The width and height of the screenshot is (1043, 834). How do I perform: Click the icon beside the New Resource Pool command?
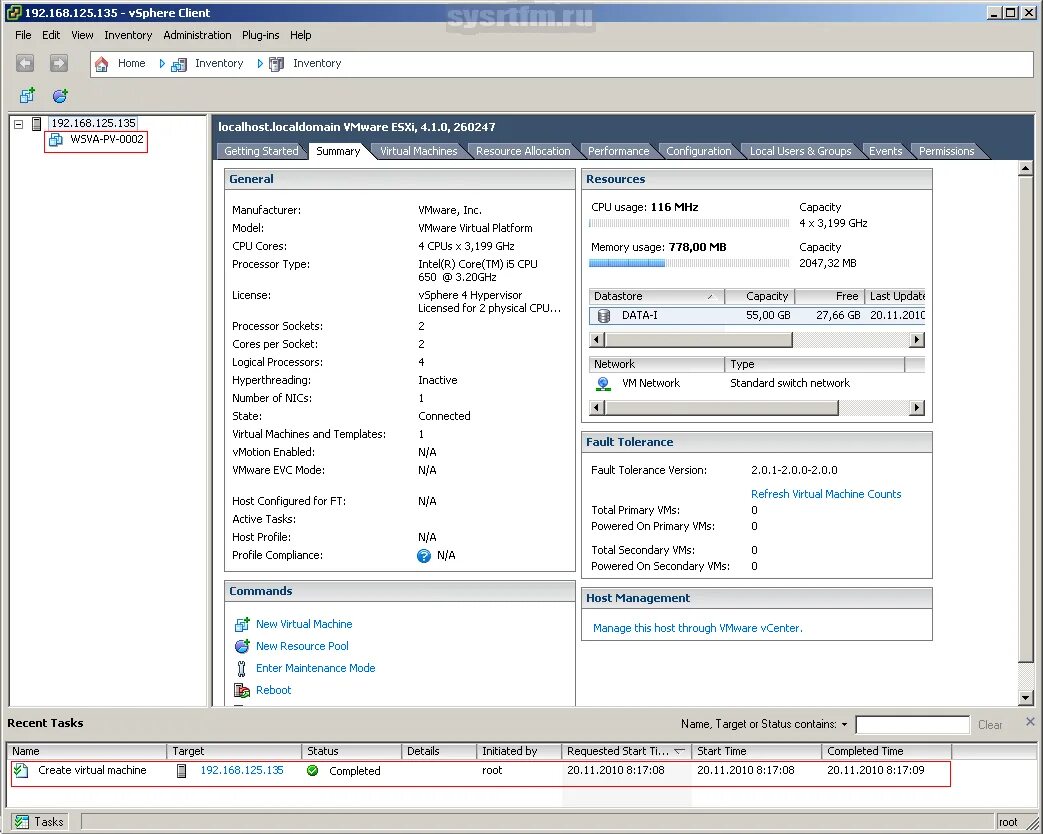242,646
